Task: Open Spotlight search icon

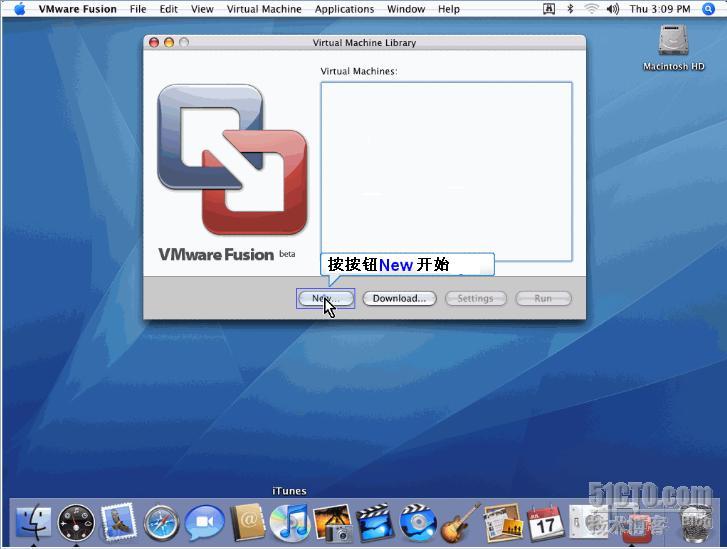Action: [708, 9]
